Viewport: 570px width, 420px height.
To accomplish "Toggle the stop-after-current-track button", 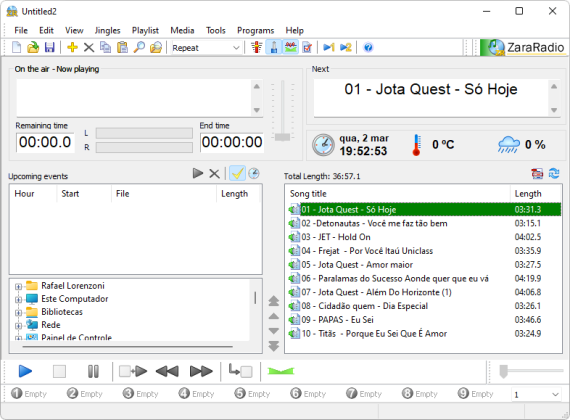I will click(240, 371).
